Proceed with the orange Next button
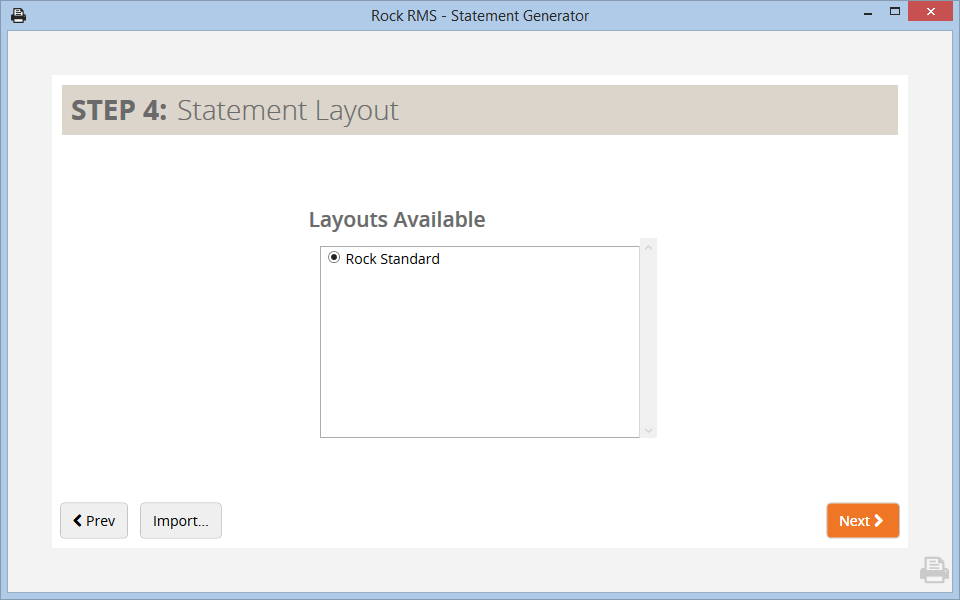 tap(862, 521)
